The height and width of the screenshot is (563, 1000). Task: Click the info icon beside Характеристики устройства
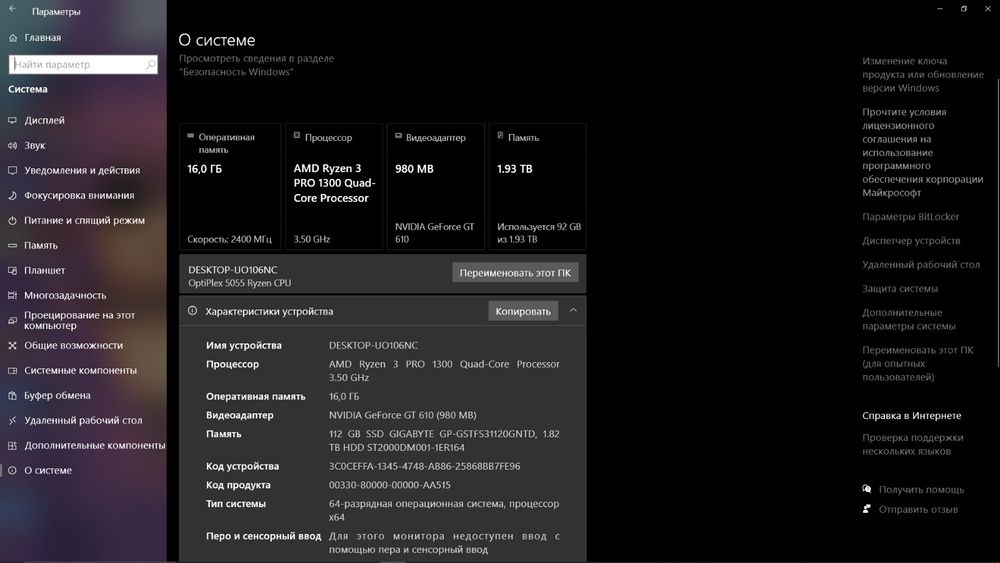(192, 311)
